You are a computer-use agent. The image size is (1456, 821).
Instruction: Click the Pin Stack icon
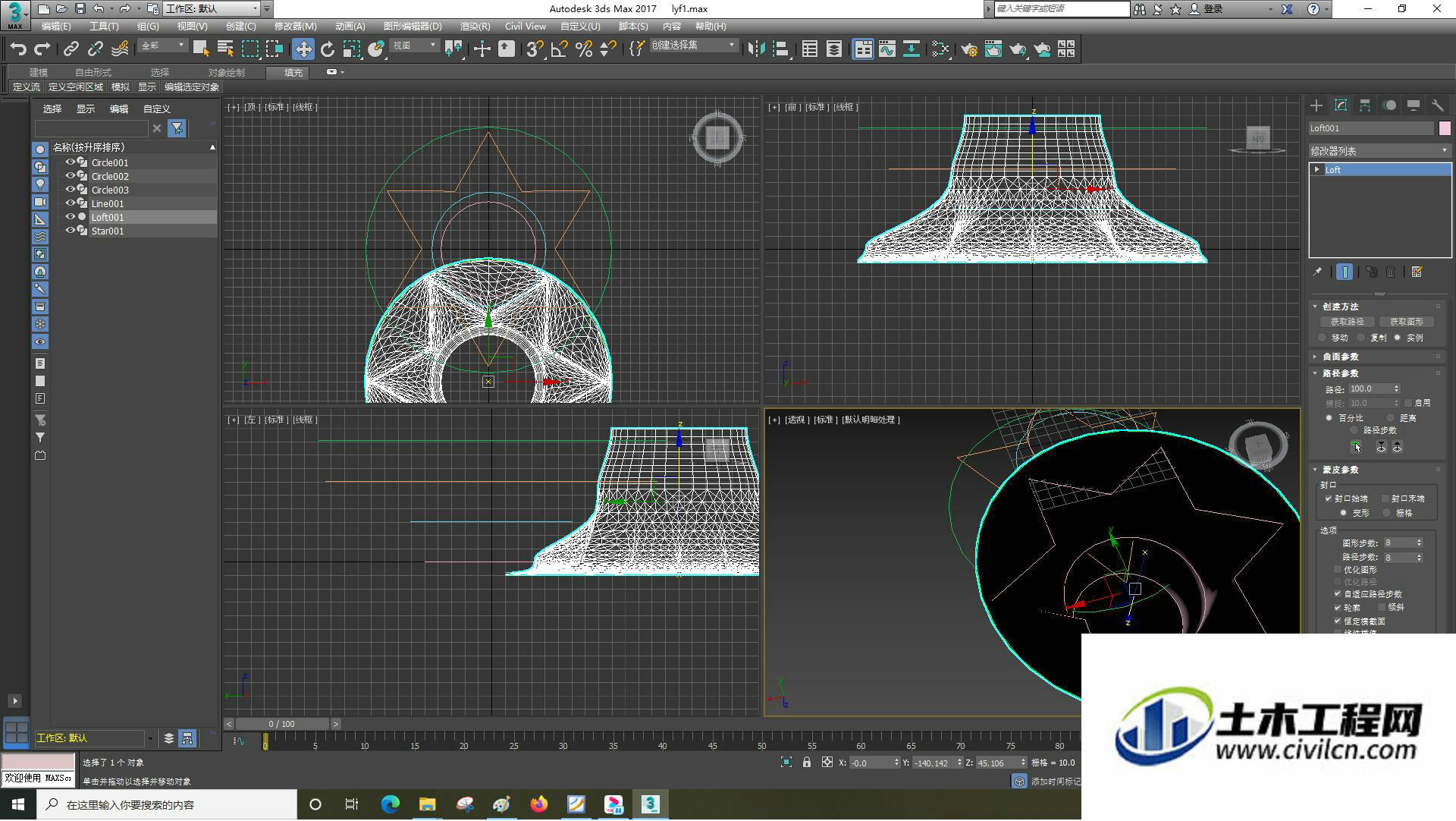pyautogui.click(x=1317, y=272)
